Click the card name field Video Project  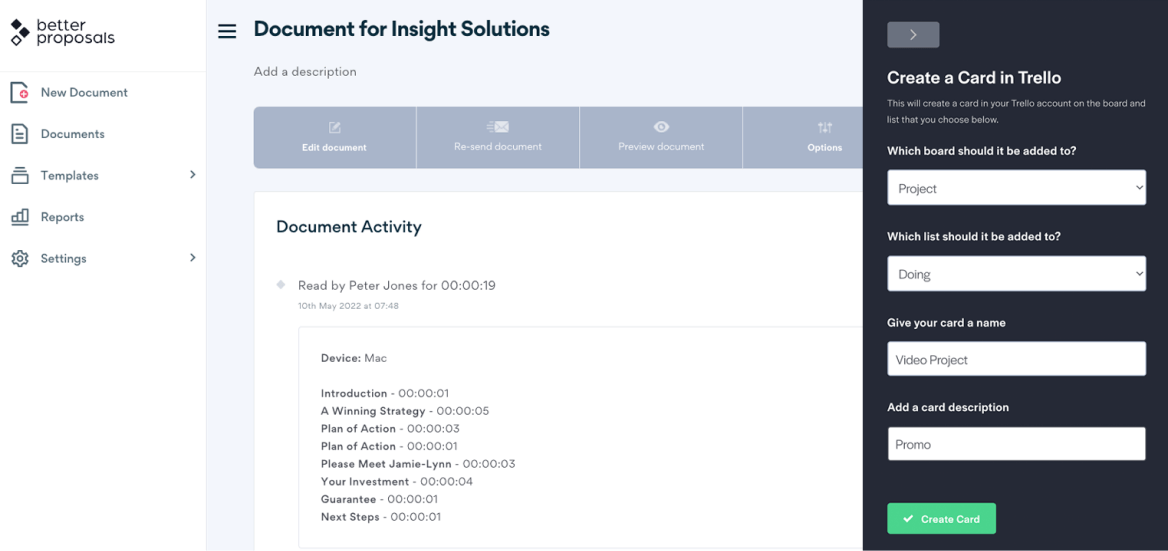coord(1016,360)
